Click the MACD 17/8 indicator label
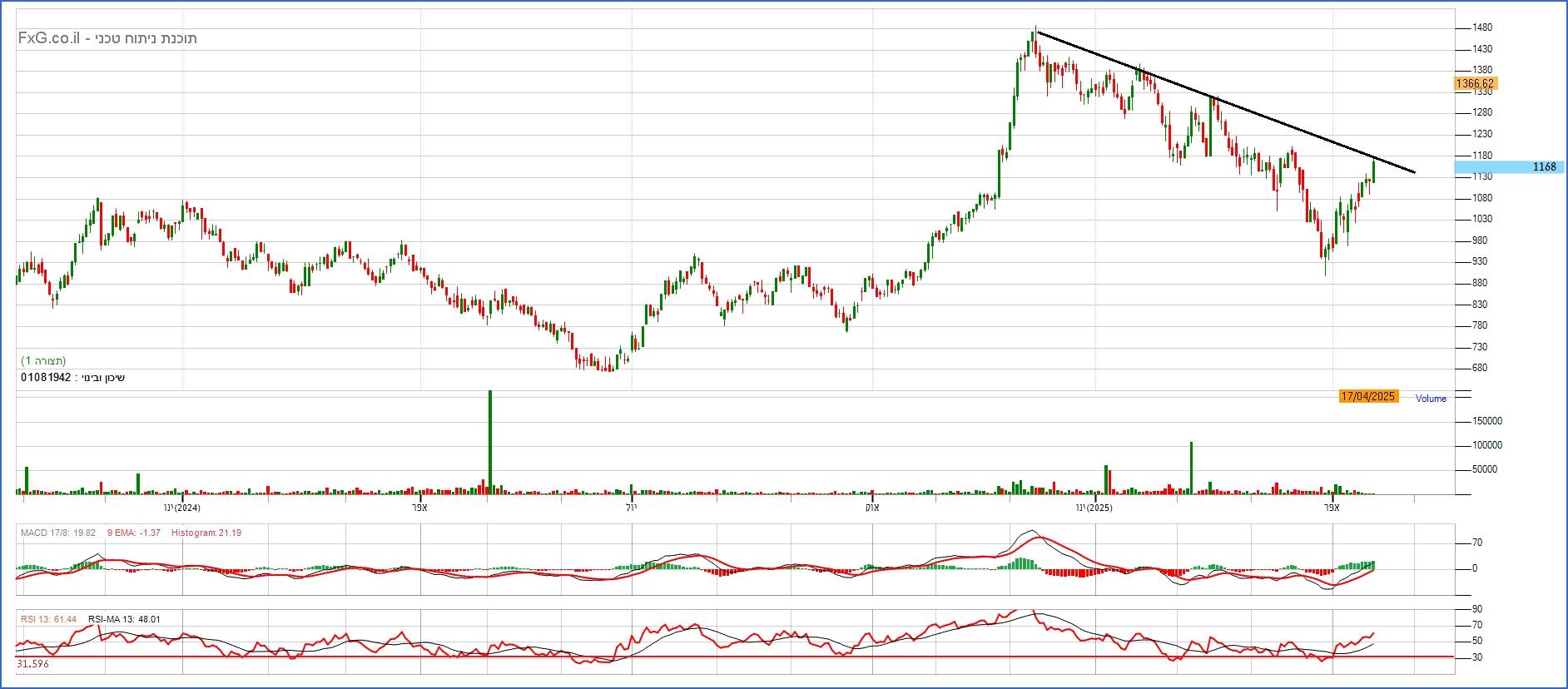 [x=57, y=533]
